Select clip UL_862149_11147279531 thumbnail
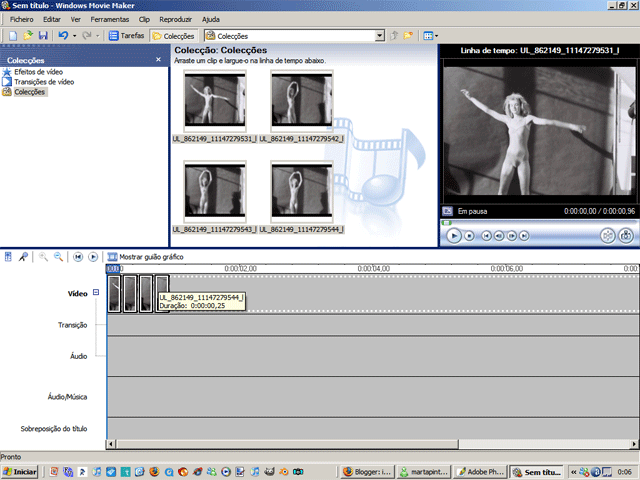640x480 pixels. pyautogui.click(x=215, y=100)
